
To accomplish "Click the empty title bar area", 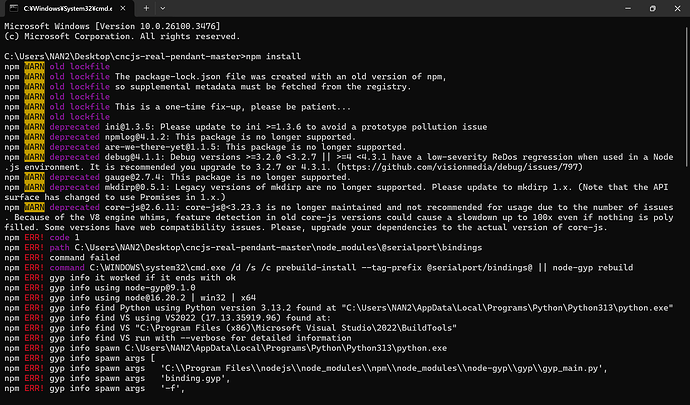I will click(x=392, y=8).
